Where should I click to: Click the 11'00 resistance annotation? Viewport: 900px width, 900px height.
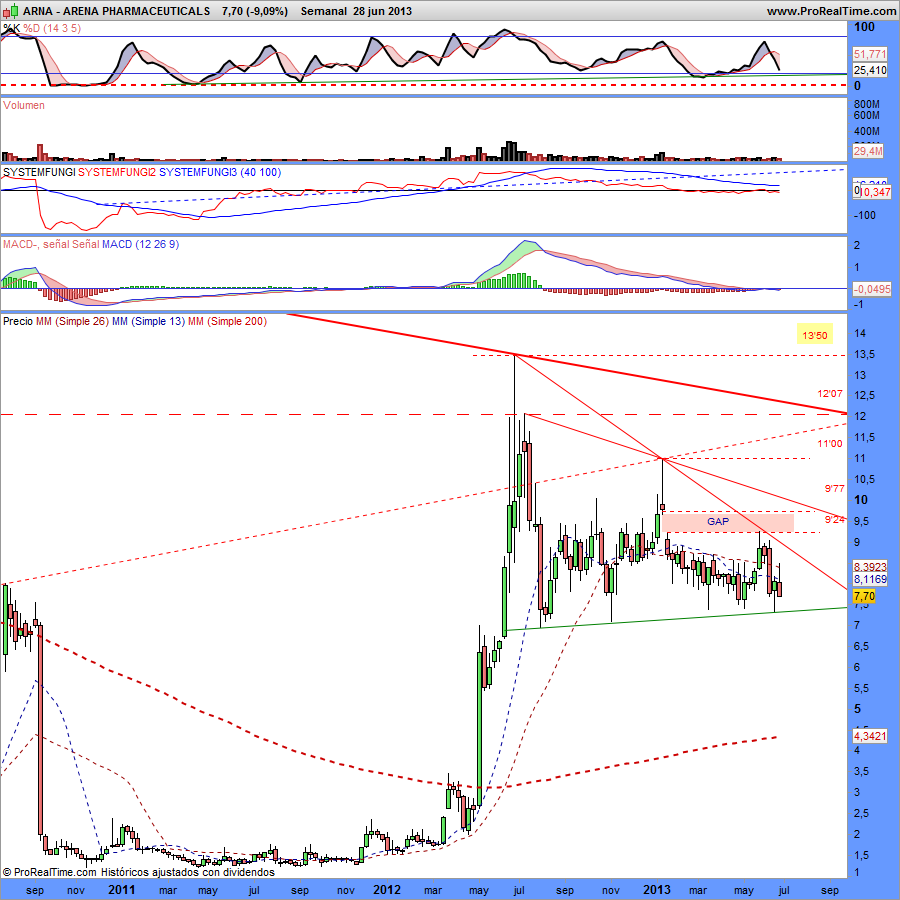830,443
